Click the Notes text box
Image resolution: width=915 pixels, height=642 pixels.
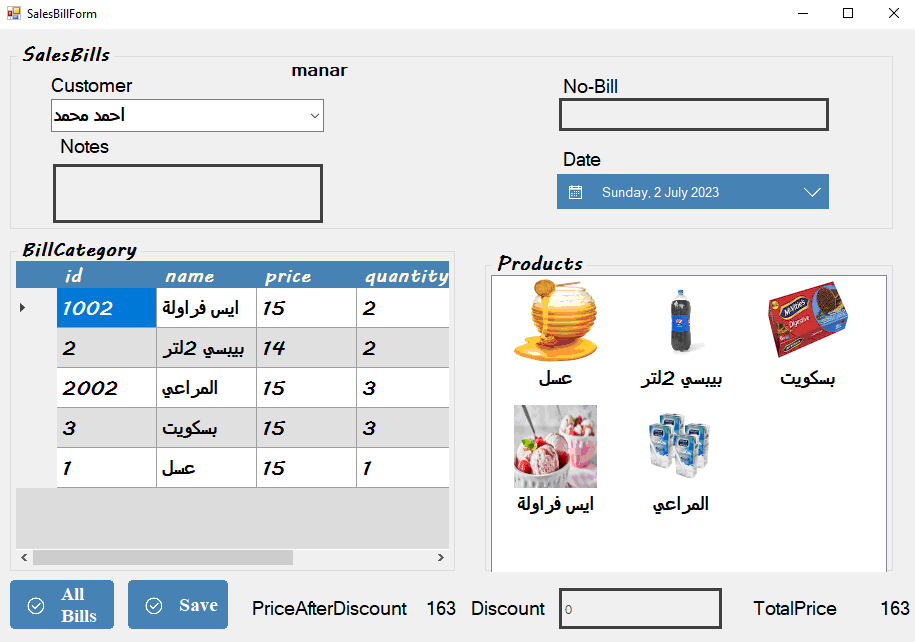(187, 193)
